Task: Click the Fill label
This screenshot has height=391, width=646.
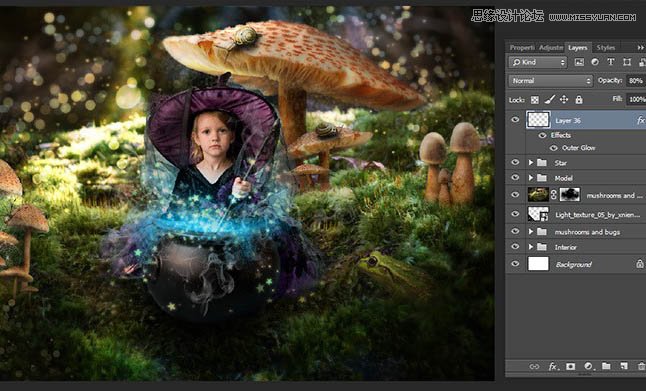Action: click(x=617, y=99)
